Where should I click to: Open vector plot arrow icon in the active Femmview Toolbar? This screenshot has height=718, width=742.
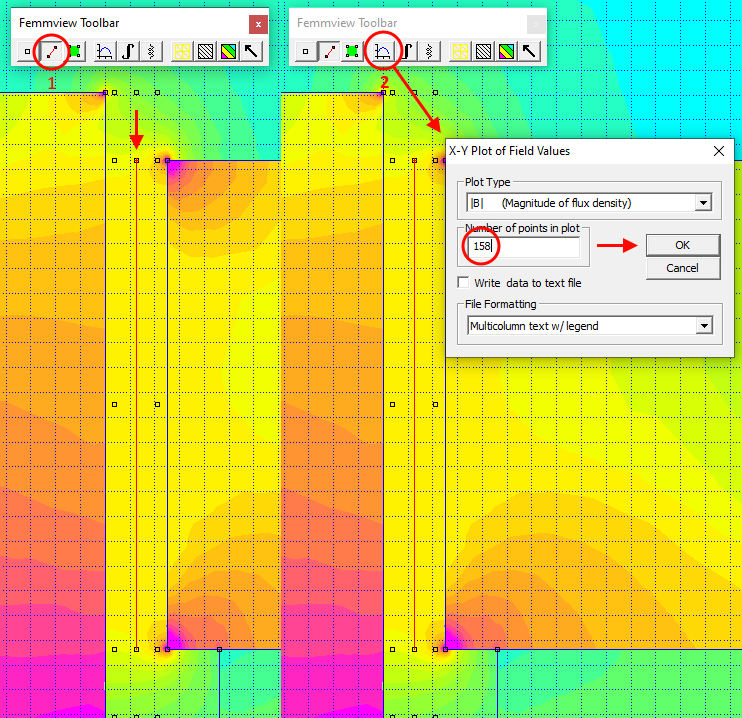click(x=252, y=52)
